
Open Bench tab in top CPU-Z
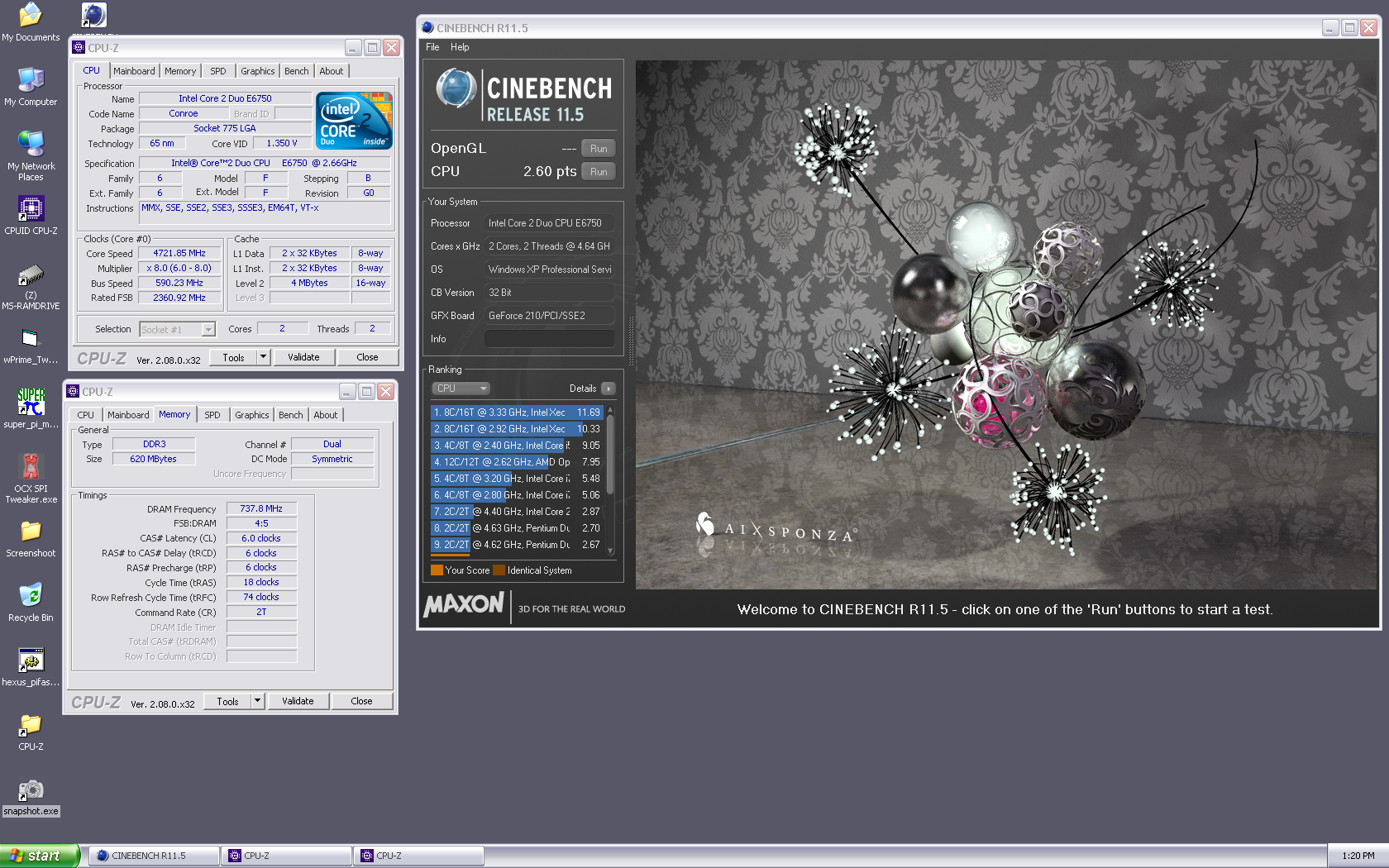(x=297, y=71)
